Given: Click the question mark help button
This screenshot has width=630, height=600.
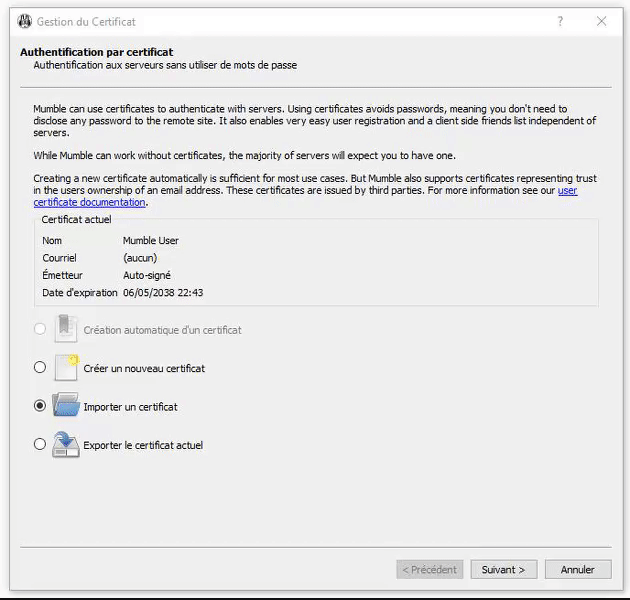Looking at the screenshot, I should (x=560, y=21).
